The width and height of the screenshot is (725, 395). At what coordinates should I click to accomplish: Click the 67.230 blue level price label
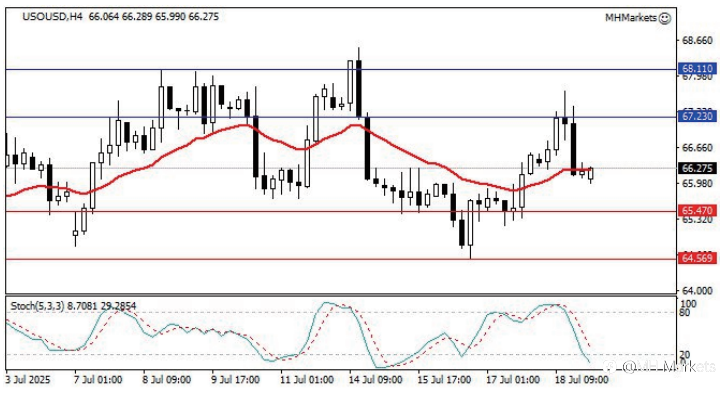click(x=697, y=116)
